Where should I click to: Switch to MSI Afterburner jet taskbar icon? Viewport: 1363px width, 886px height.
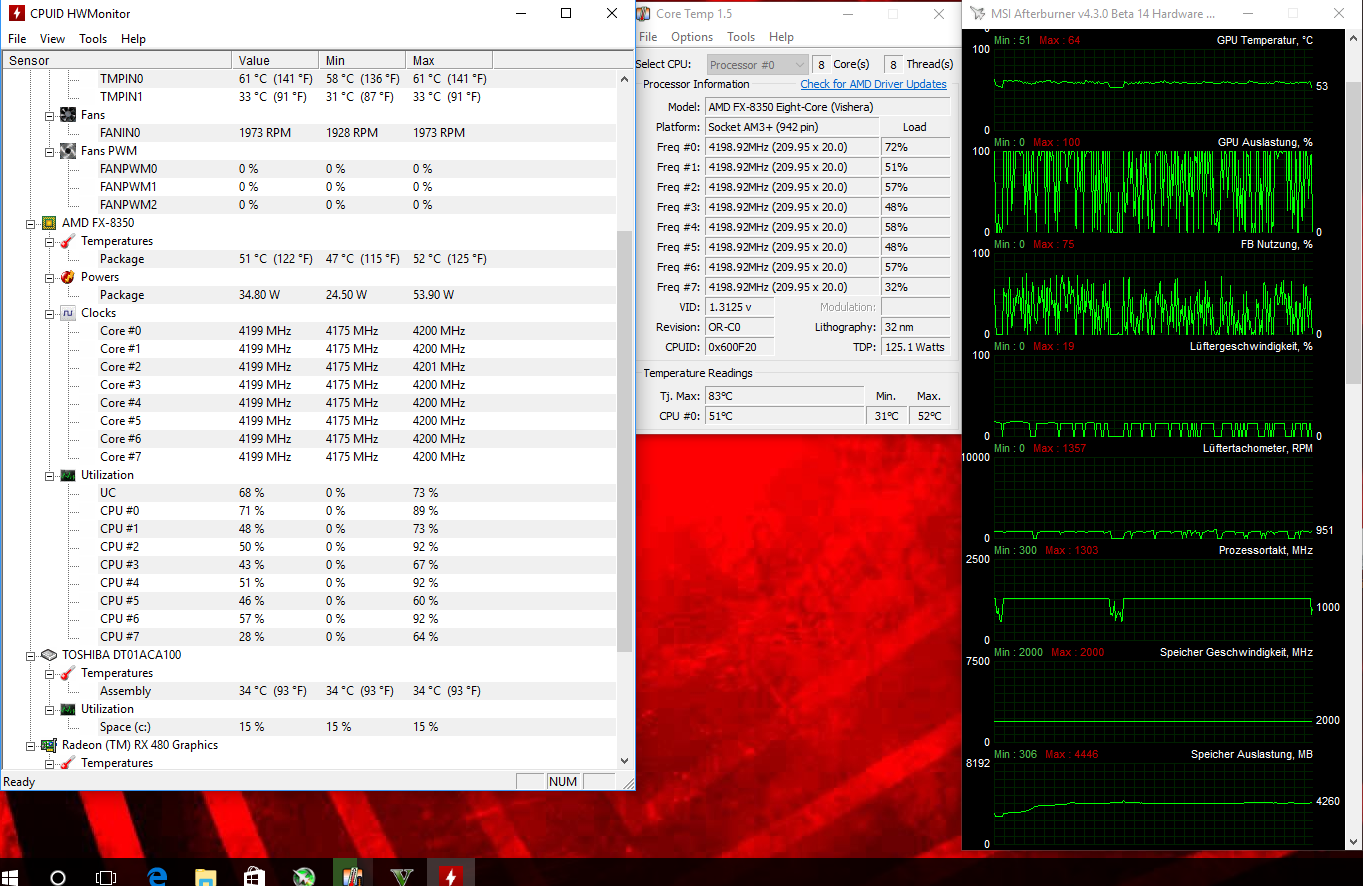pos(303,877)
